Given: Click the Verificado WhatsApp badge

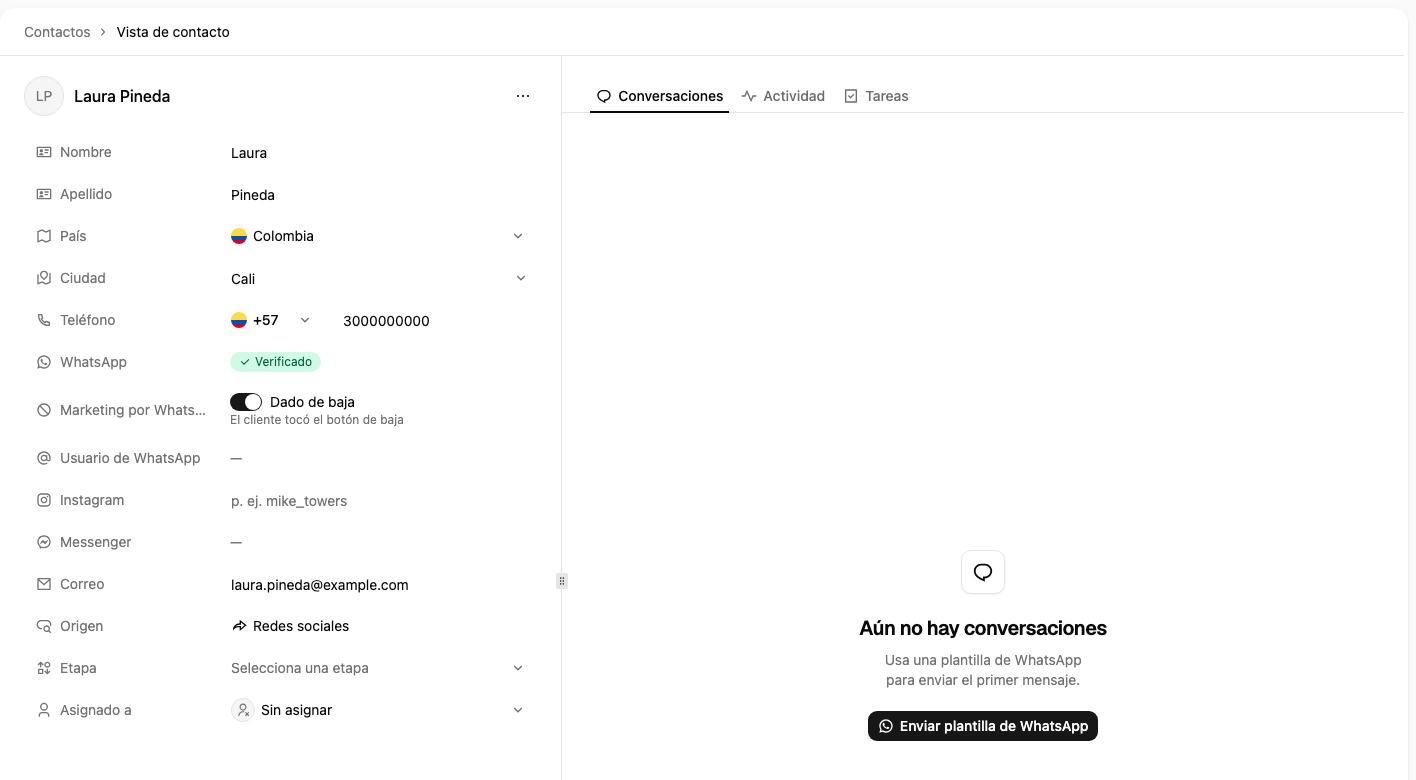Looking at the screenshot, I should (x=276, y=362).
